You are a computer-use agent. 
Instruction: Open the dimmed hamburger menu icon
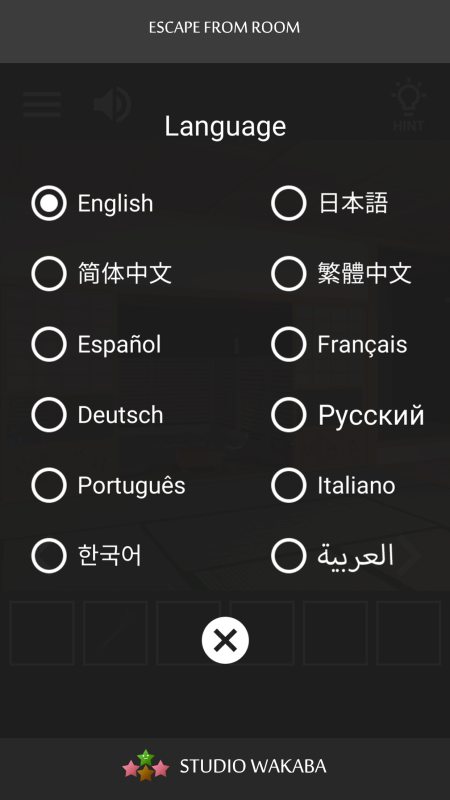coord(42,105)
